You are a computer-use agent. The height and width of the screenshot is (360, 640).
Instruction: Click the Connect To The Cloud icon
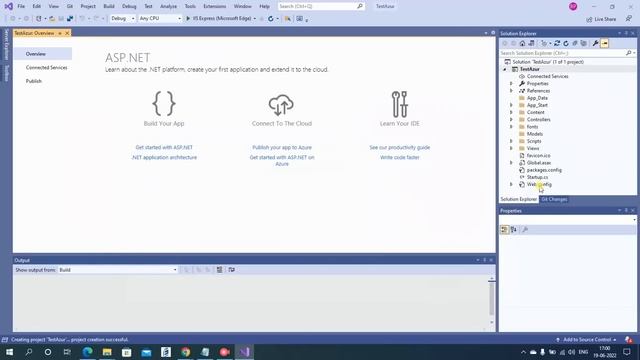click(x=281, y=105)
